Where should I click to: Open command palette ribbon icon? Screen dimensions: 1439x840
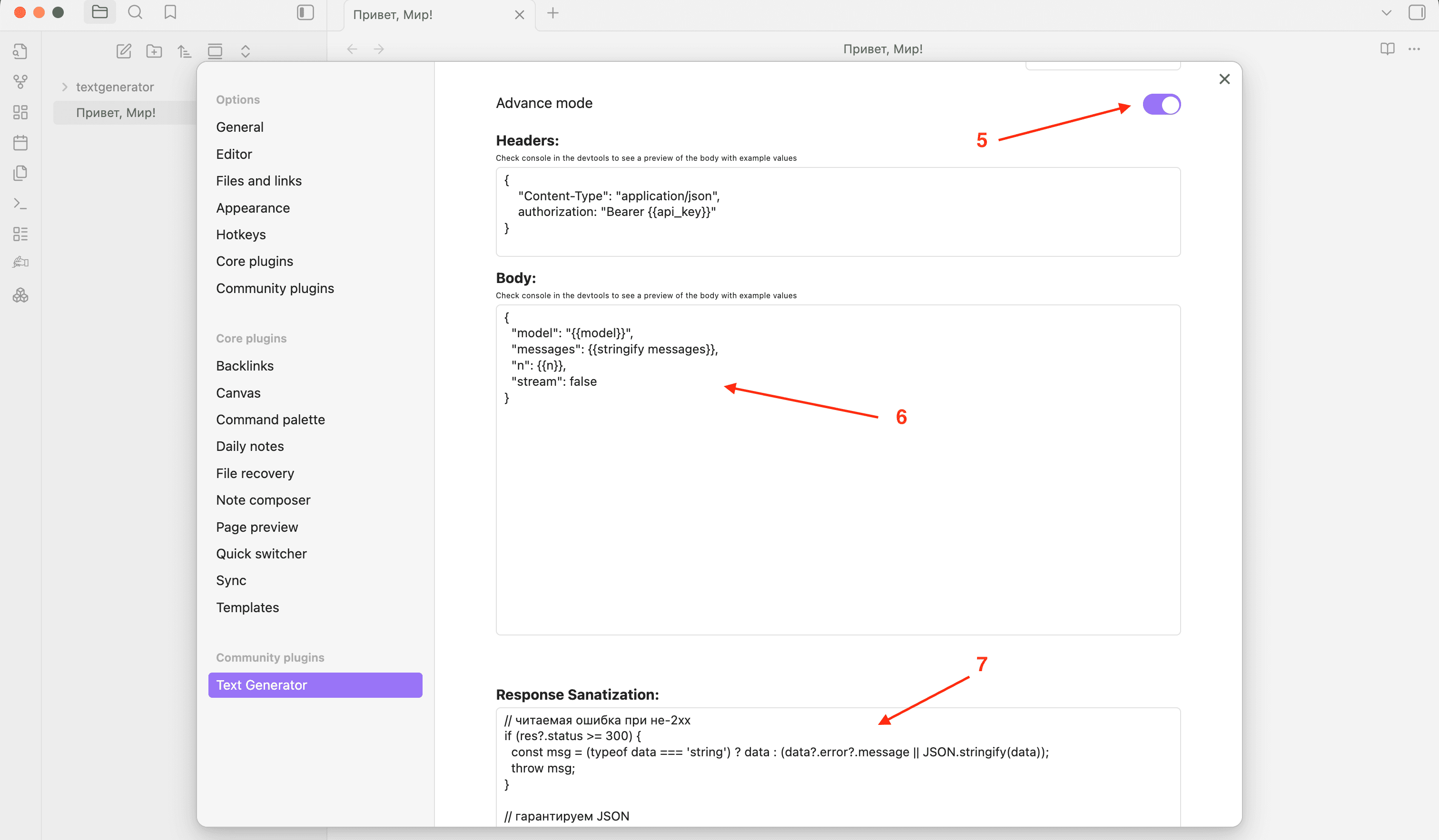[x=20, y=203]
